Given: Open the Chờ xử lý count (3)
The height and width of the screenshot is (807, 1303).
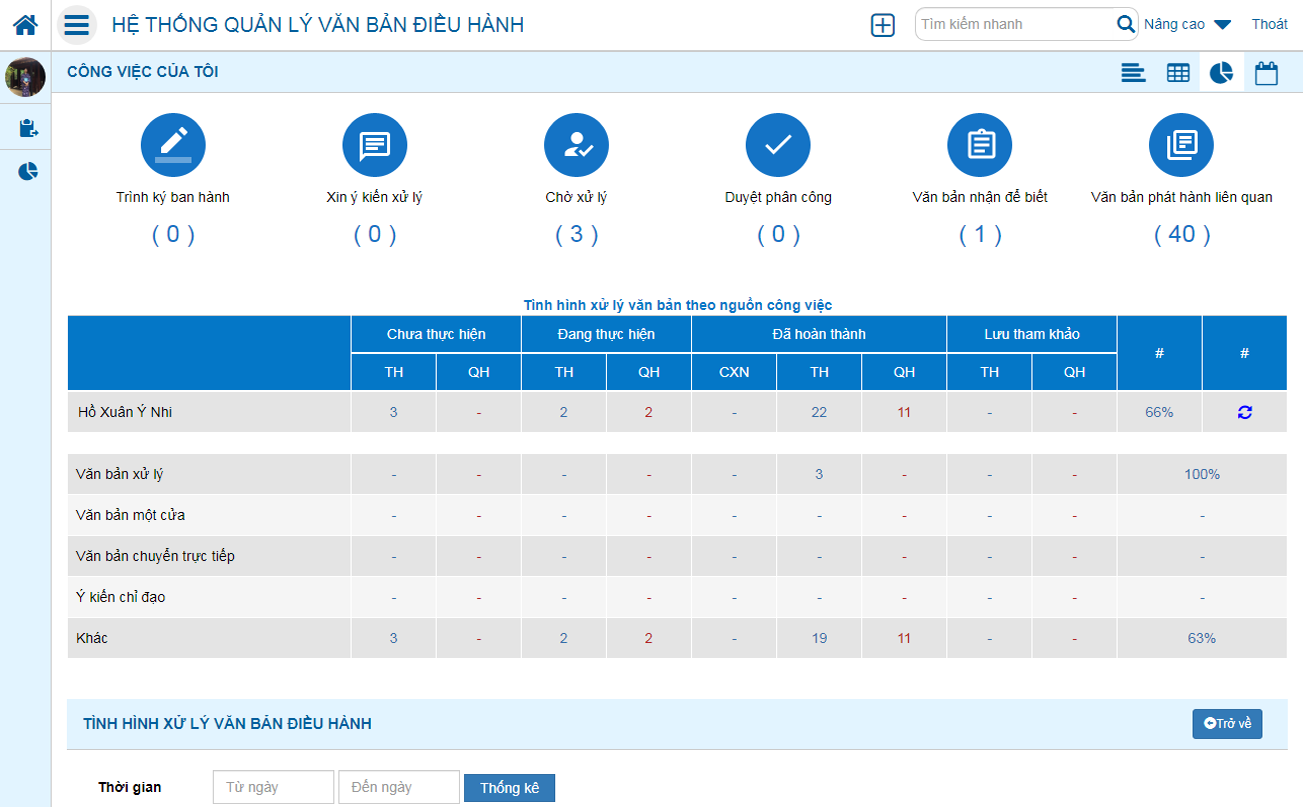Looking at the screenshot, I should point(577,235).
